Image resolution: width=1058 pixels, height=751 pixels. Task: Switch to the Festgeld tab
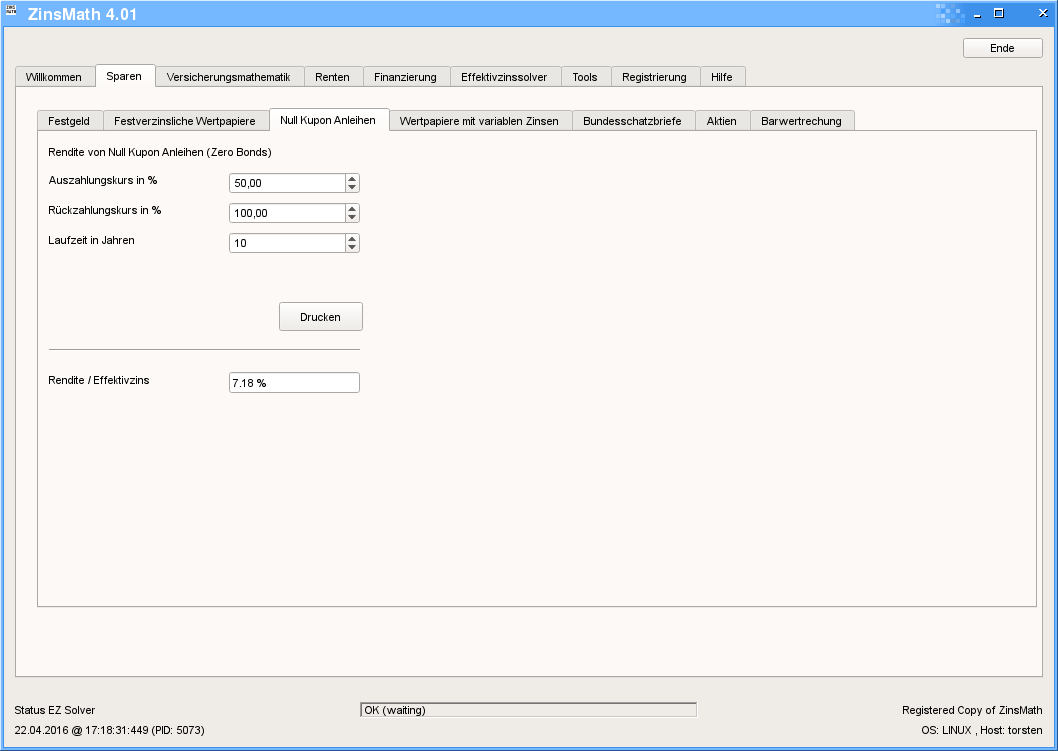69,121
